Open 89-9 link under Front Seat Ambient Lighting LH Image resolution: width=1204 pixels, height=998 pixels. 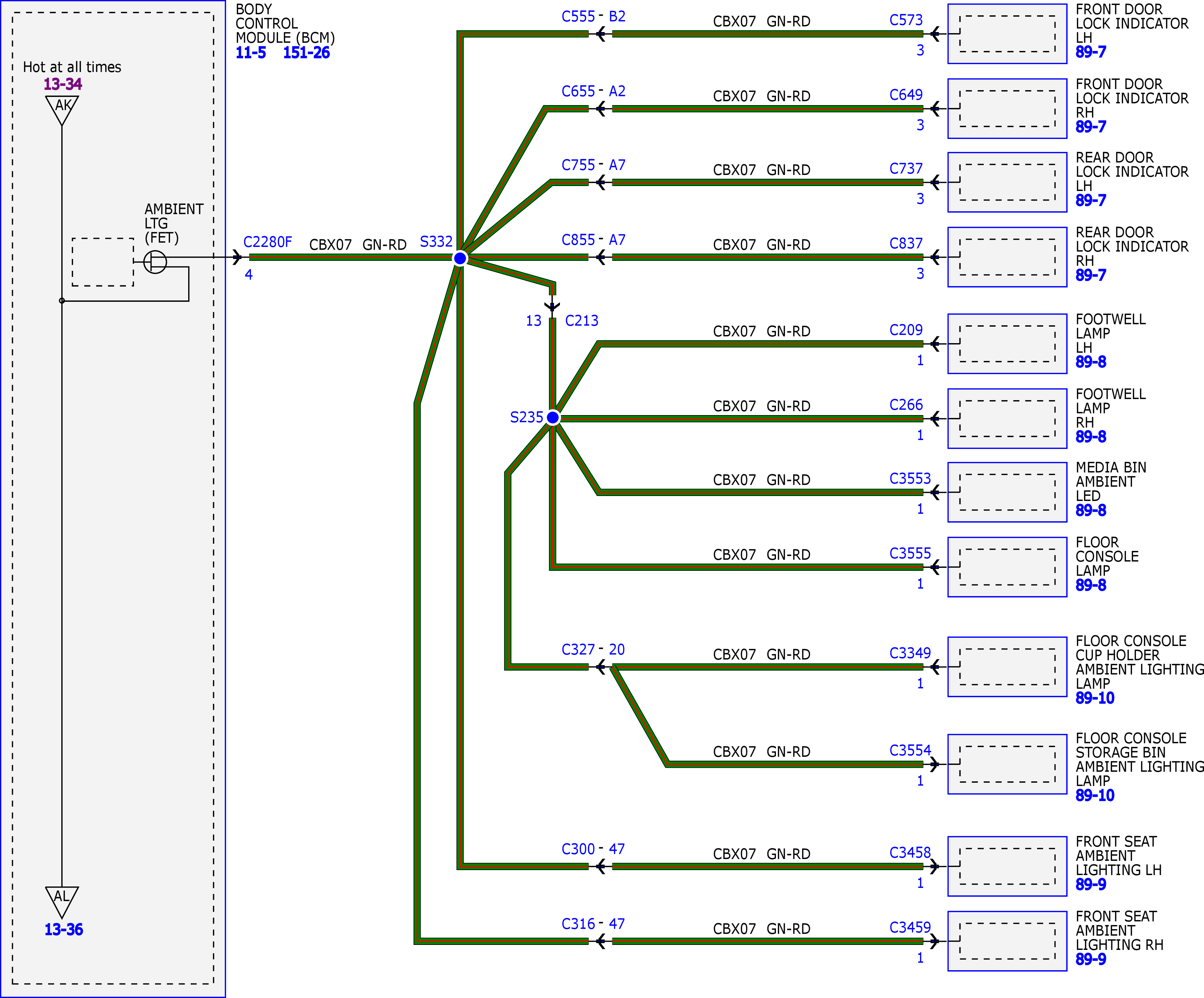pyautogui.click(x=1091, y=884)
